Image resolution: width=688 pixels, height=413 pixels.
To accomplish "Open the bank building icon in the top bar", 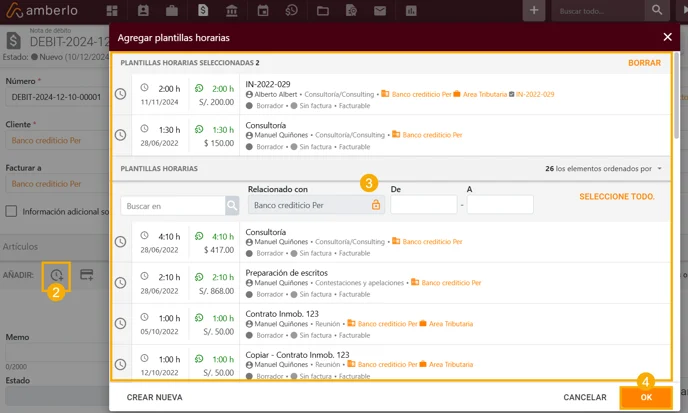I will point(232,11).
